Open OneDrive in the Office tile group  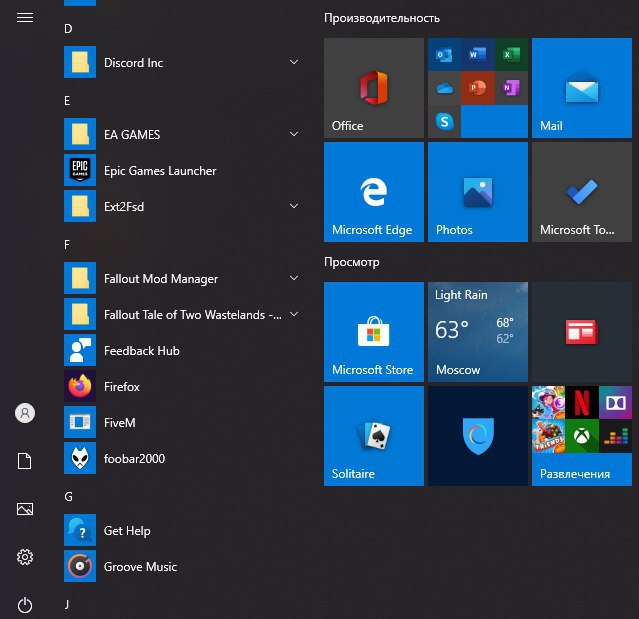pyautogui.click(x=444, y=88)
